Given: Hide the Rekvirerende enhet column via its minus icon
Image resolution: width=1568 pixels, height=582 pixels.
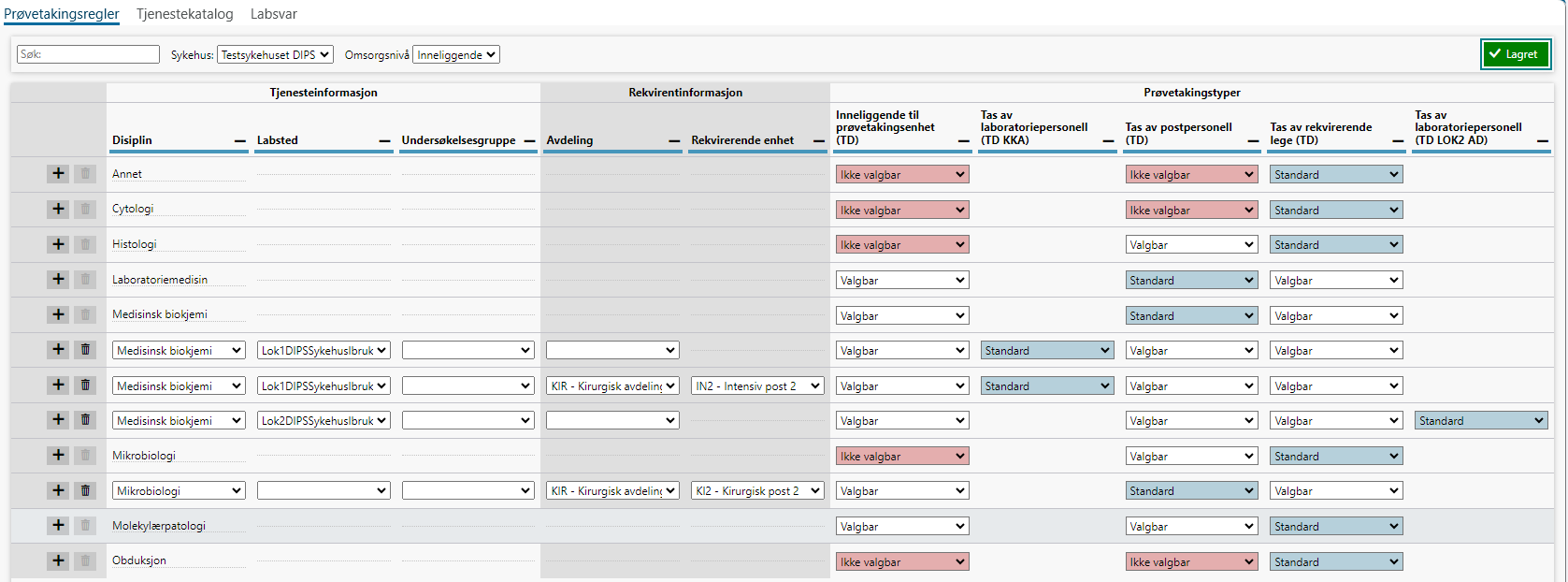Looking at the screenshot, I should point(819,141).
